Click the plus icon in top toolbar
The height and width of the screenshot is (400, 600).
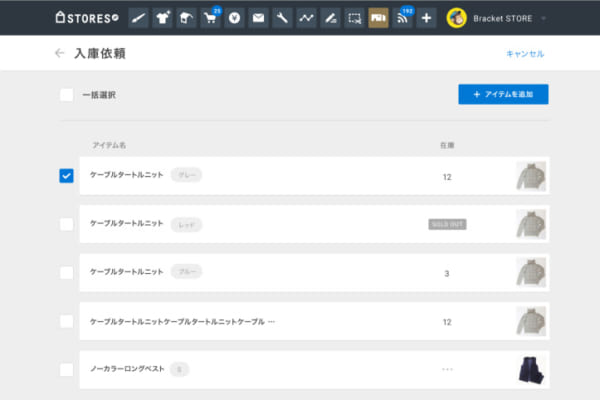(x=426, y=18)
